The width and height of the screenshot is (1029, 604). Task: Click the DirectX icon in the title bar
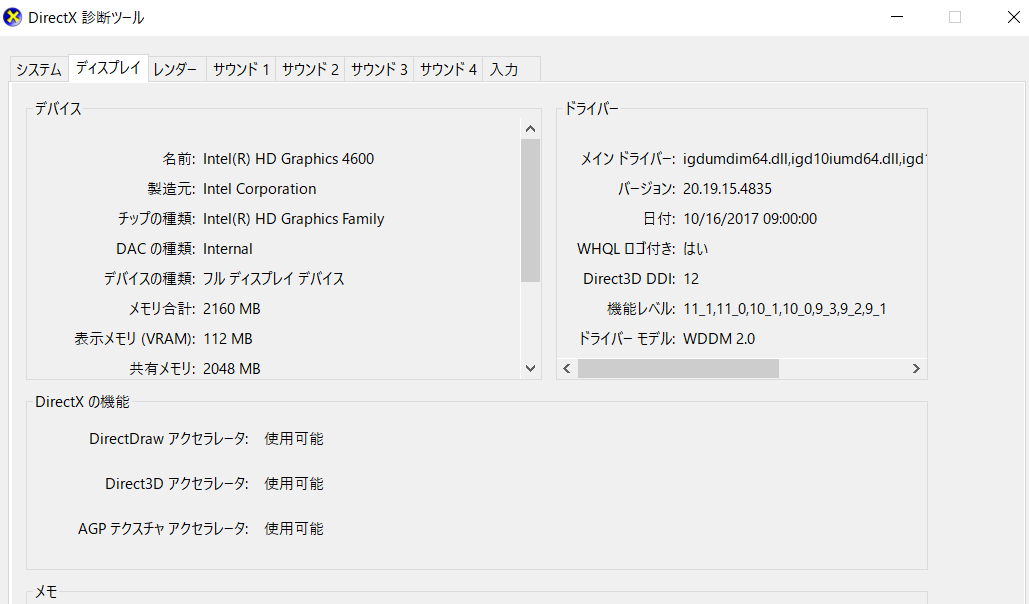click(14, 17)
